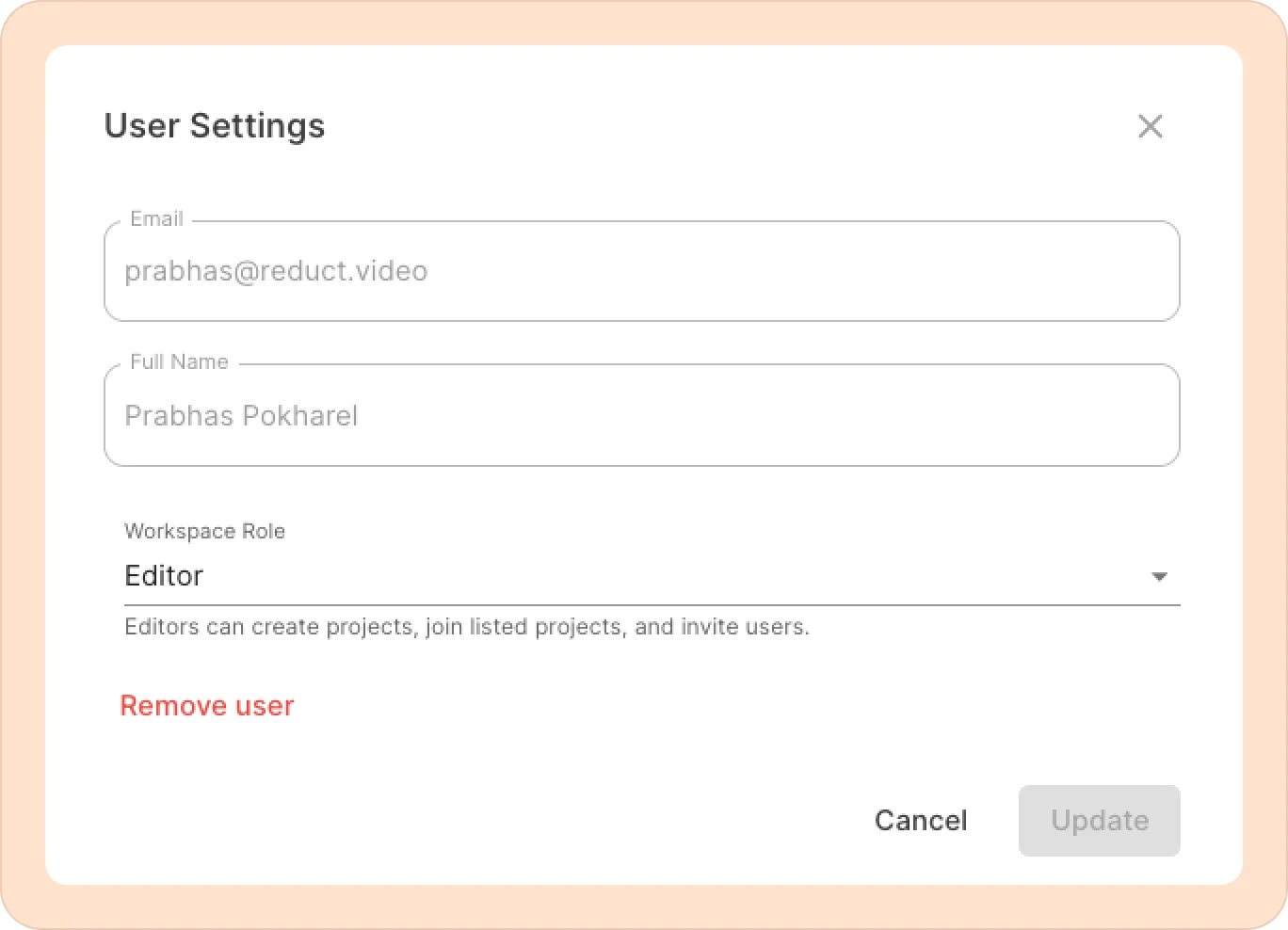Click the Prabhas Pokharel name text
This screenshot has height=930, width=1288.
[x=241, y=415]
